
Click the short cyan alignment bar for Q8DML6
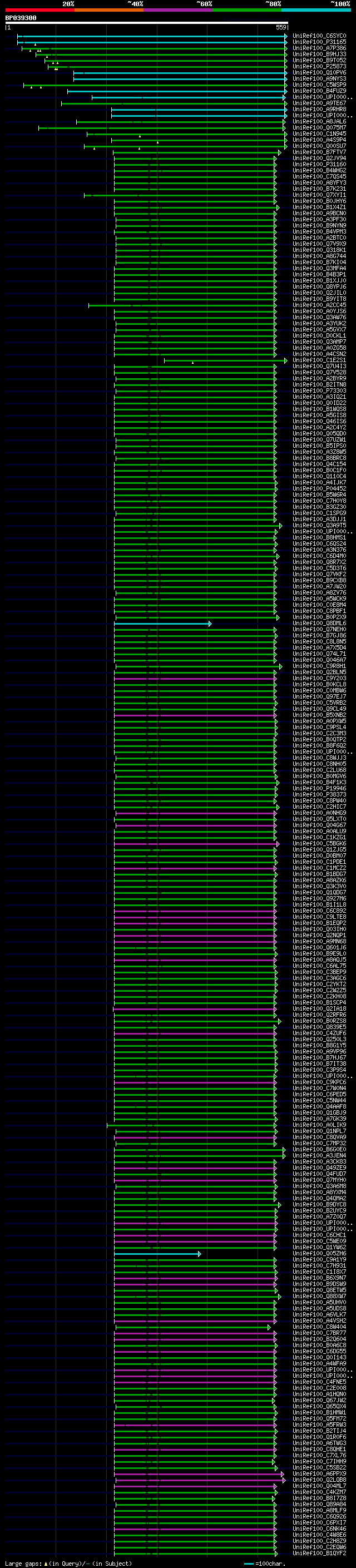coord(162,624)
